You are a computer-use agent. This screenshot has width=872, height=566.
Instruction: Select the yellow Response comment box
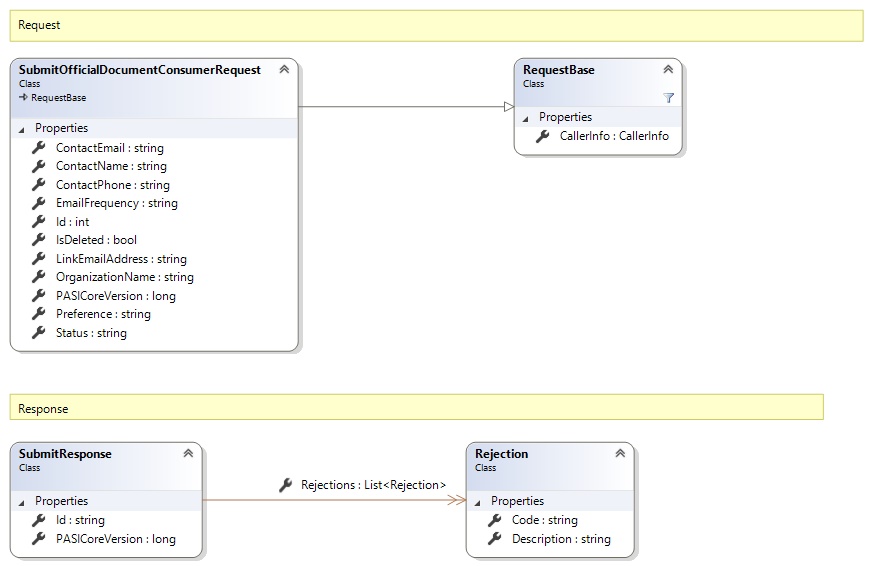pos(416,408)
